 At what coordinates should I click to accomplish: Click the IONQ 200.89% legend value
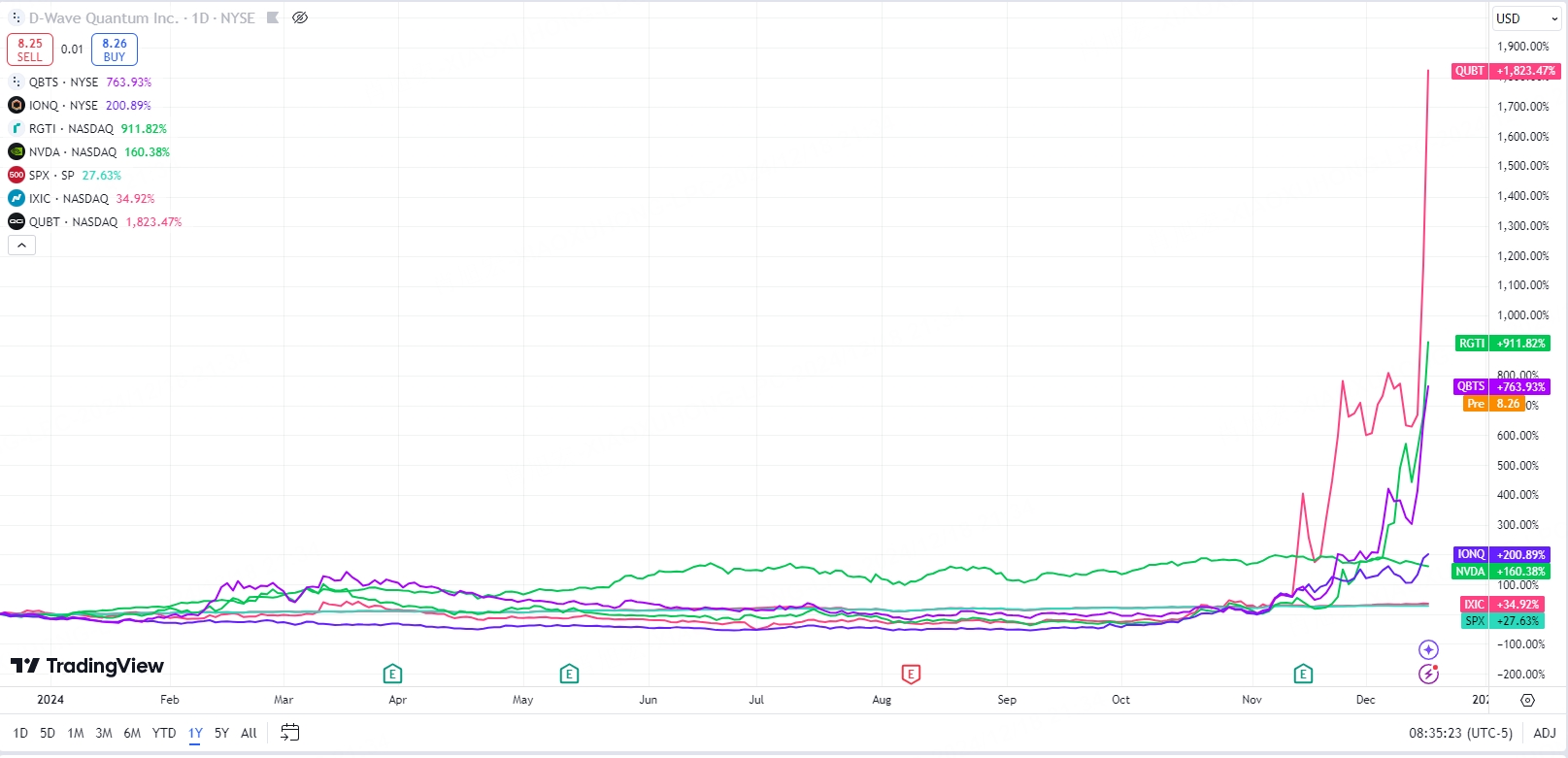click(128, 106)
